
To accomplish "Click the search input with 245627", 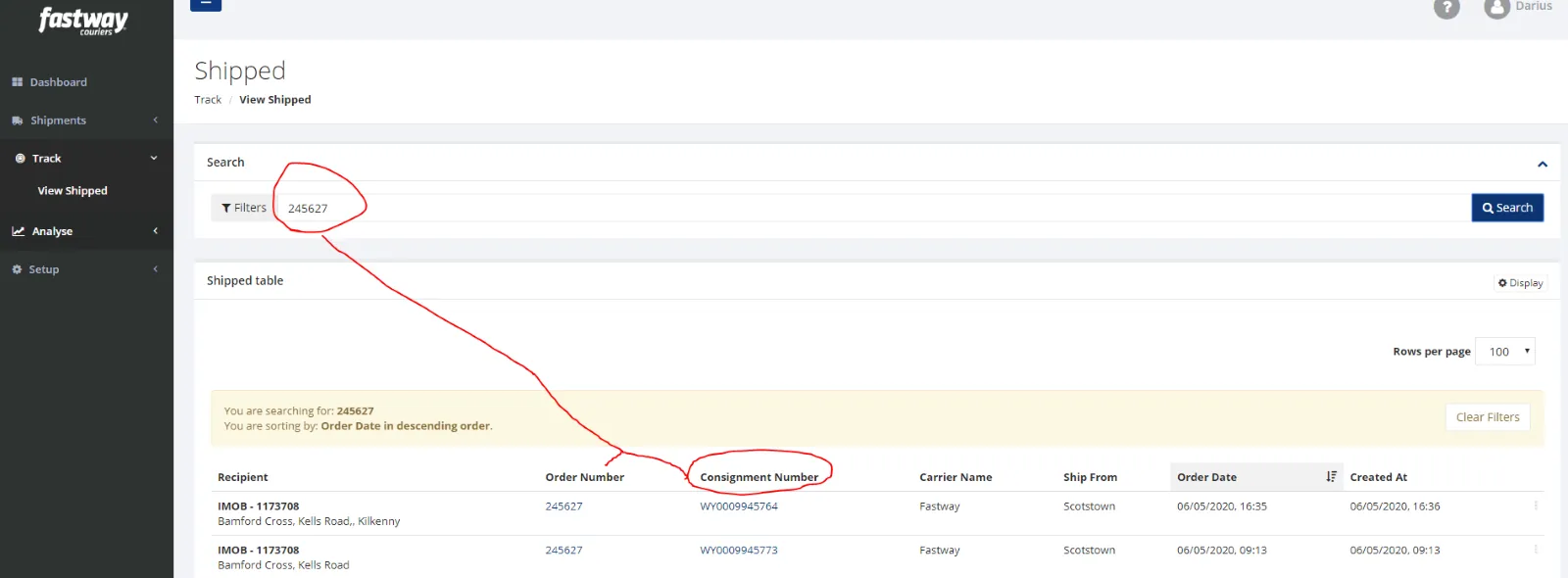I will 872,208.
